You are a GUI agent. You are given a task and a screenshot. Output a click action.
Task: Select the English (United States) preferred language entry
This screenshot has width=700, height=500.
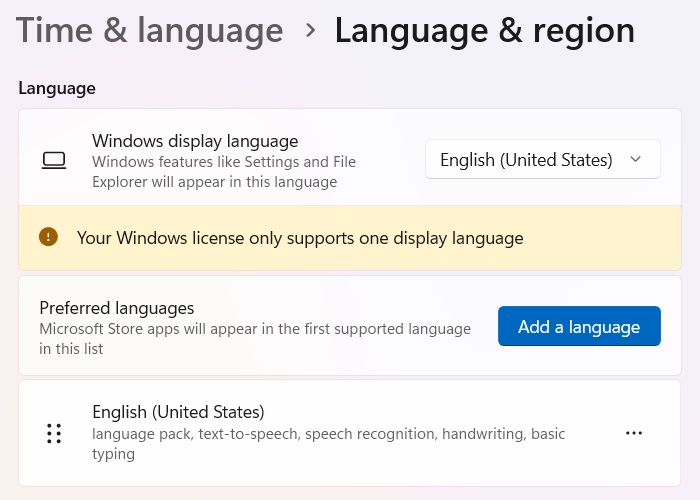[350, 433]
